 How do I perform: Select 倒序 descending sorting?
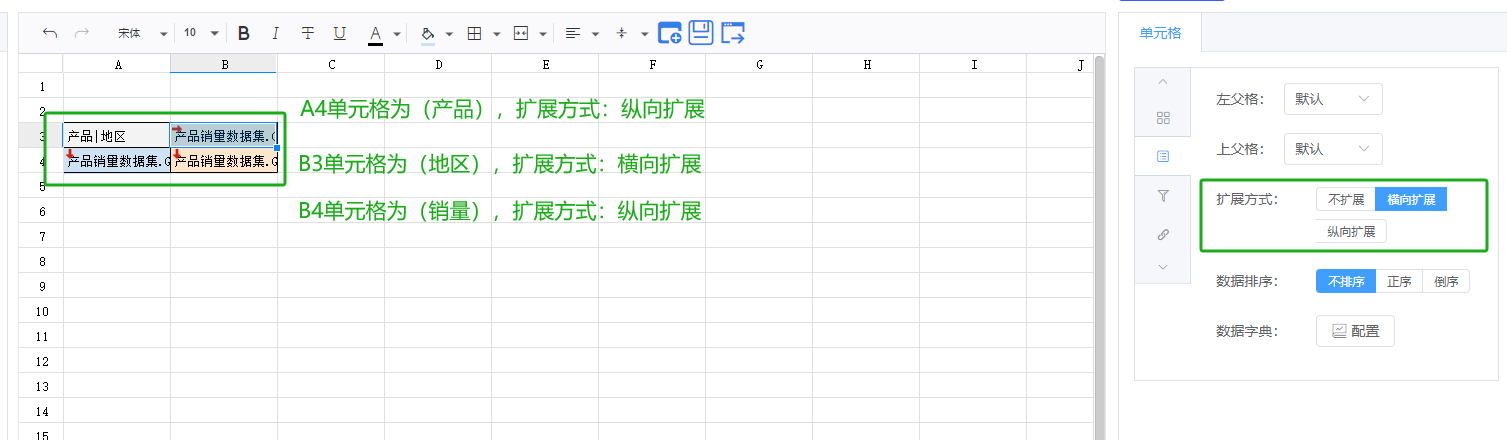[1446, 281]
